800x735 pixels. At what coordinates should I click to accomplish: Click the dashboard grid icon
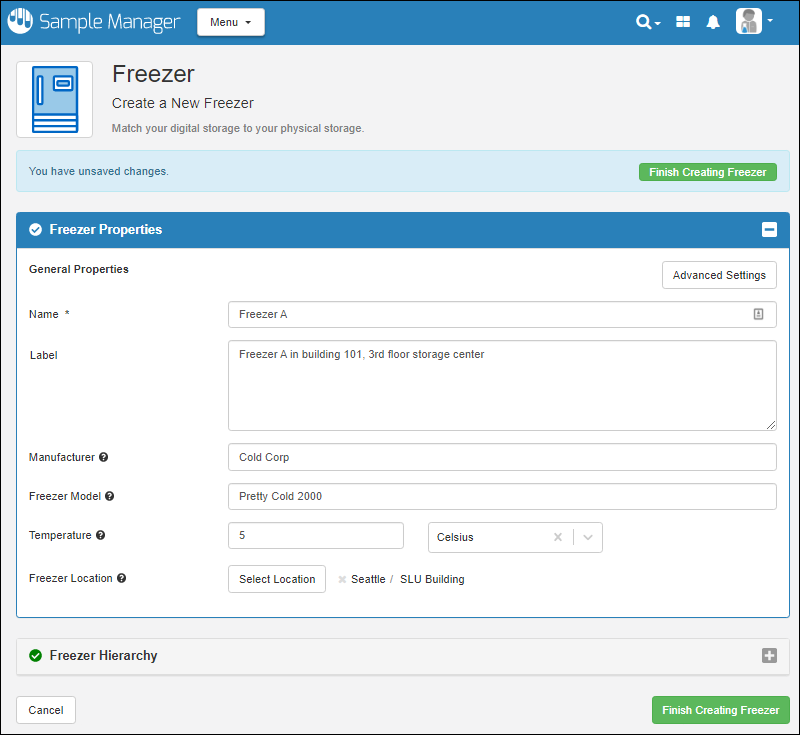683,22
